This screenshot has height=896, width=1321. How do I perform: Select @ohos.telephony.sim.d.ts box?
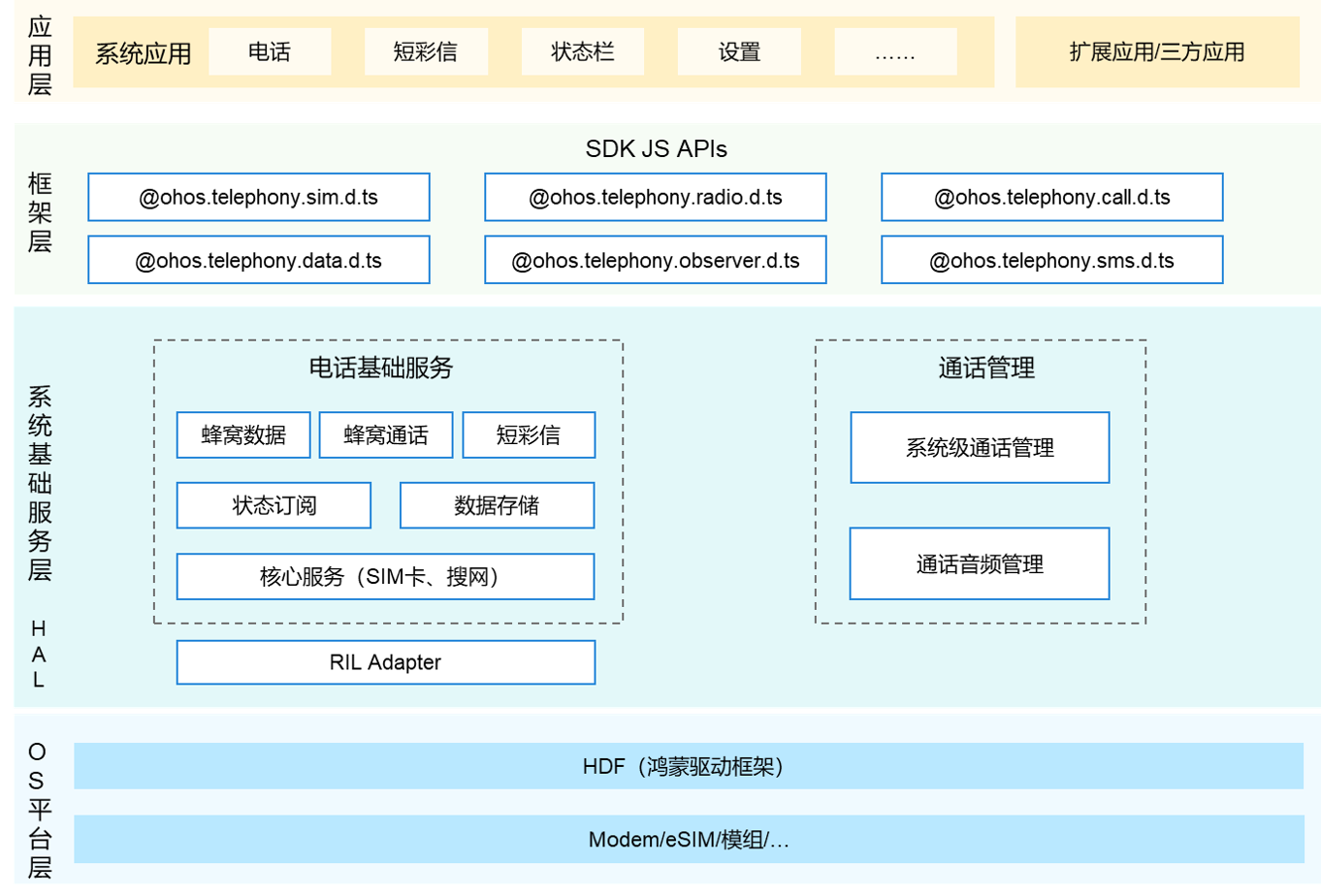[259, 197]
